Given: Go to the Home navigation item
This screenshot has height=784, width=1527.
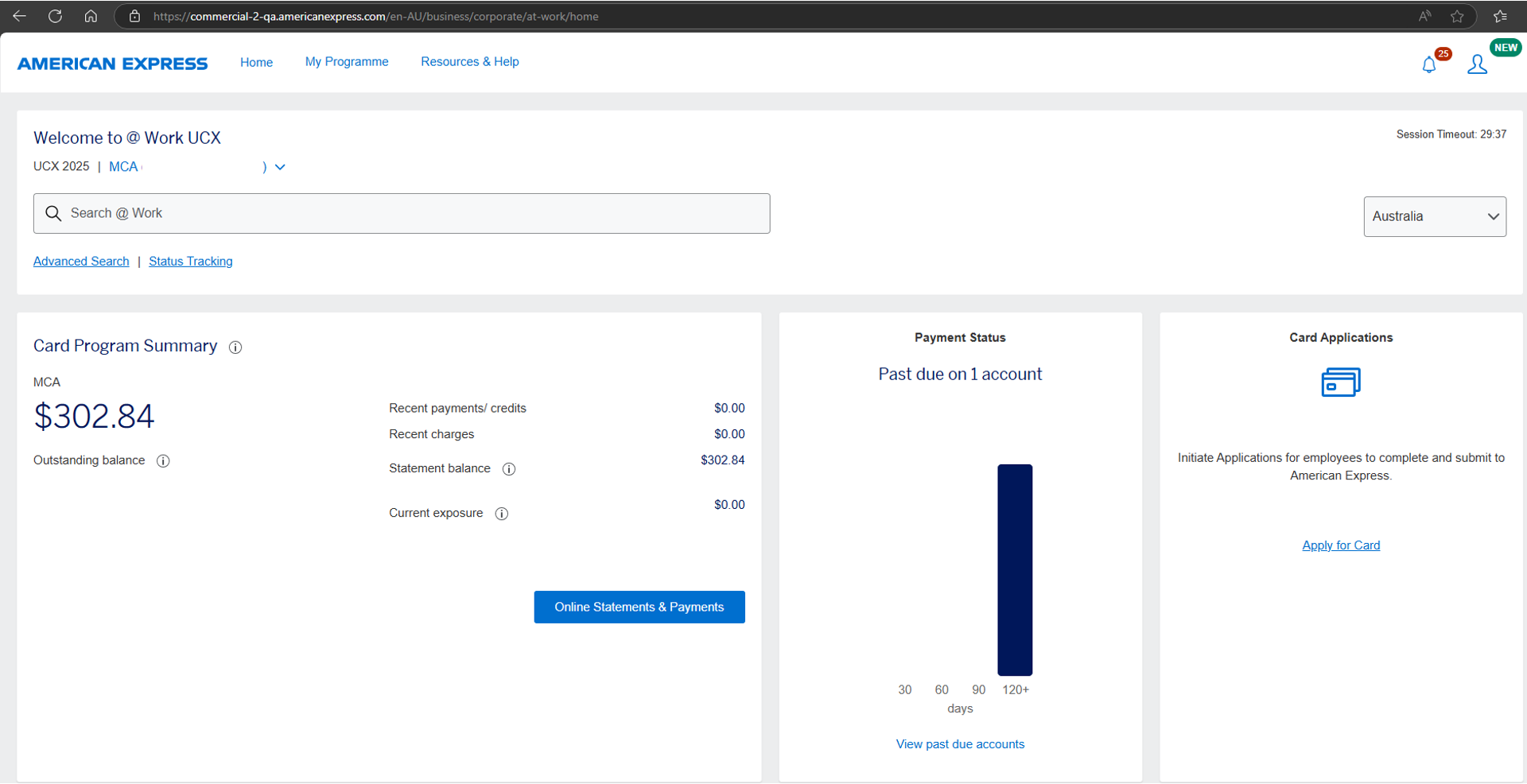Looking at the screenshot, I should point(256,62).
